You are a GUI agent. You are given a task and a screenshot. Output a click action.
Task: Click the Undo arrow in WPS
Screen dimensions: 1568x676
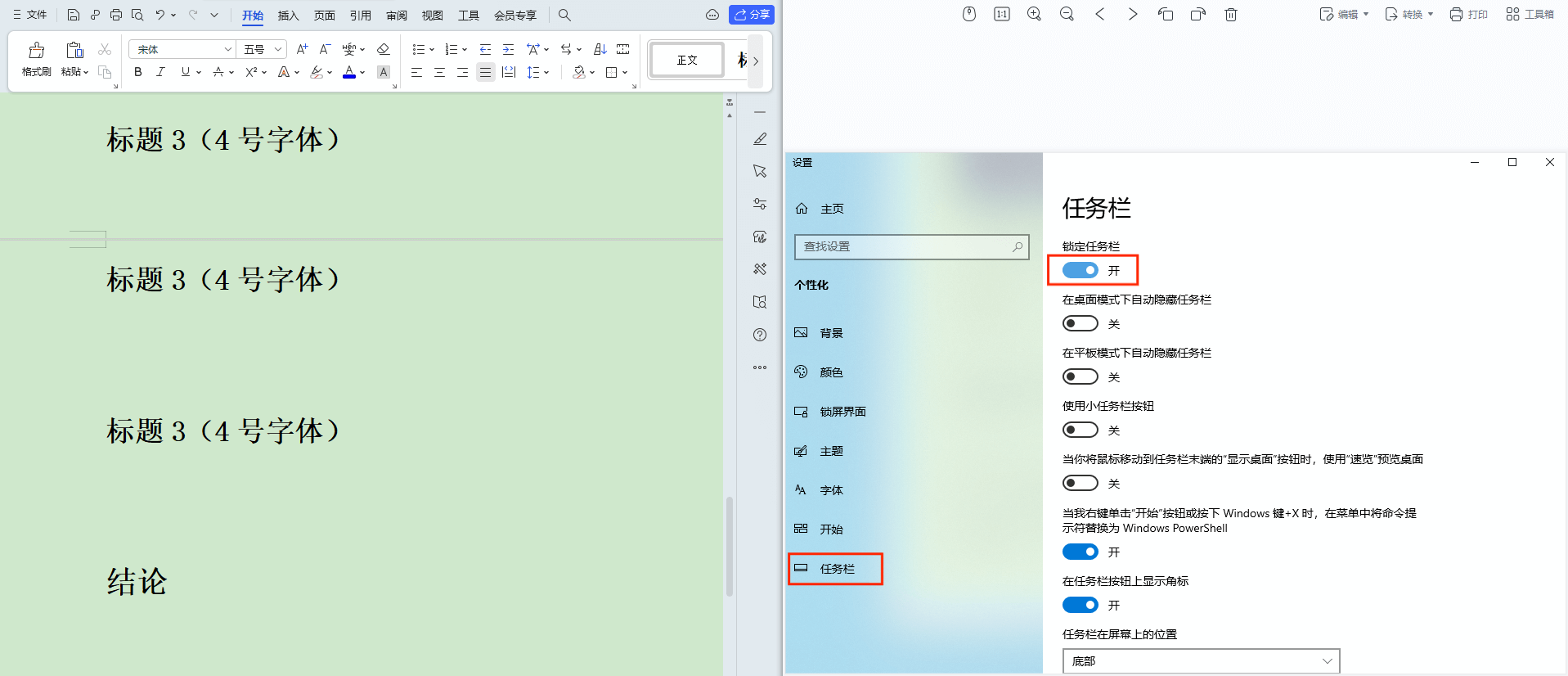160,15
